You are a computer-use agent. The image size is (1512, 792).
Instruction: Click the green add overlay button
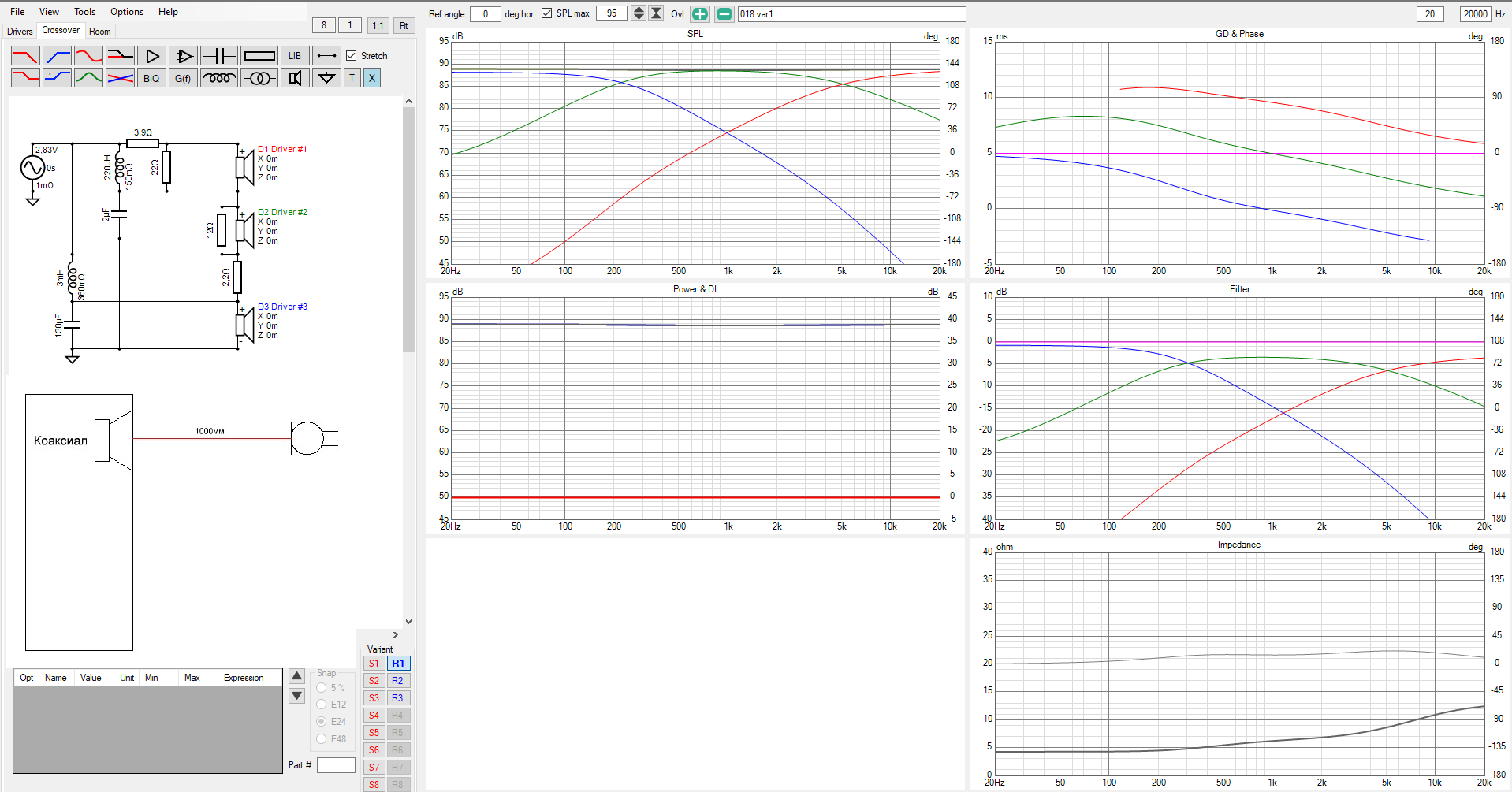pos(699,14)
